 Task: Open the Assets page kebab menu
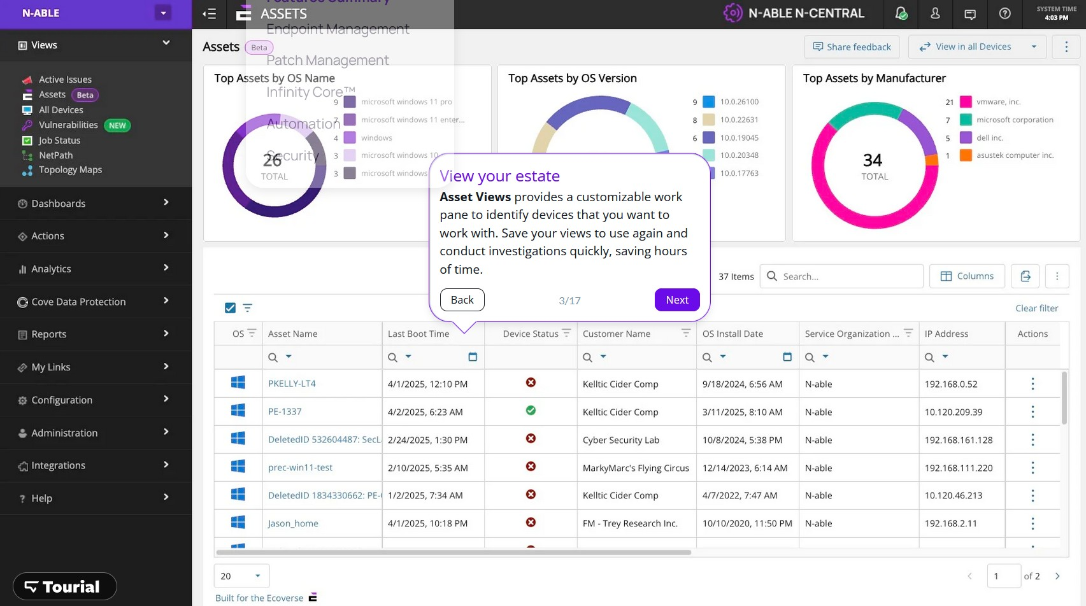tap(1066, 46)
